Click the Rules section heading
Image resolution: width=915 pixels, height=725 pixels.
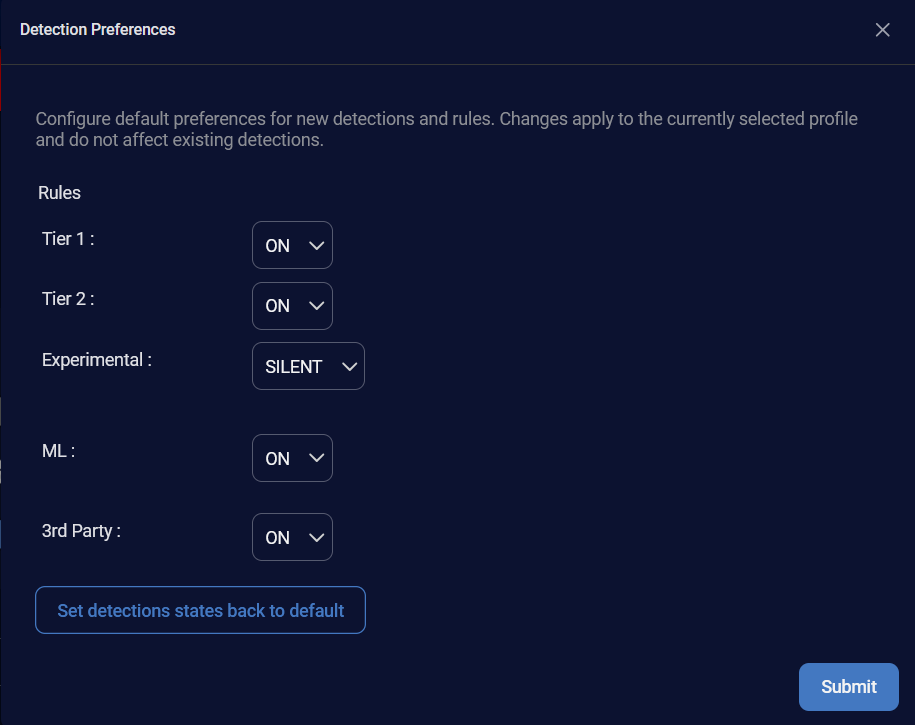(x=59, y=193)
